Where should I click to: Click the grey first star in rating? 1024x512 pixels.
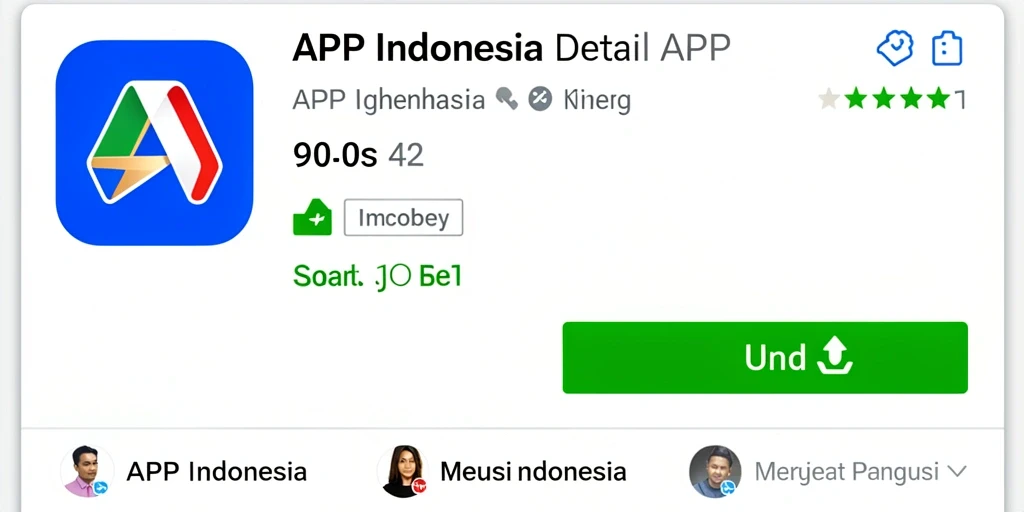pos(829,99)
